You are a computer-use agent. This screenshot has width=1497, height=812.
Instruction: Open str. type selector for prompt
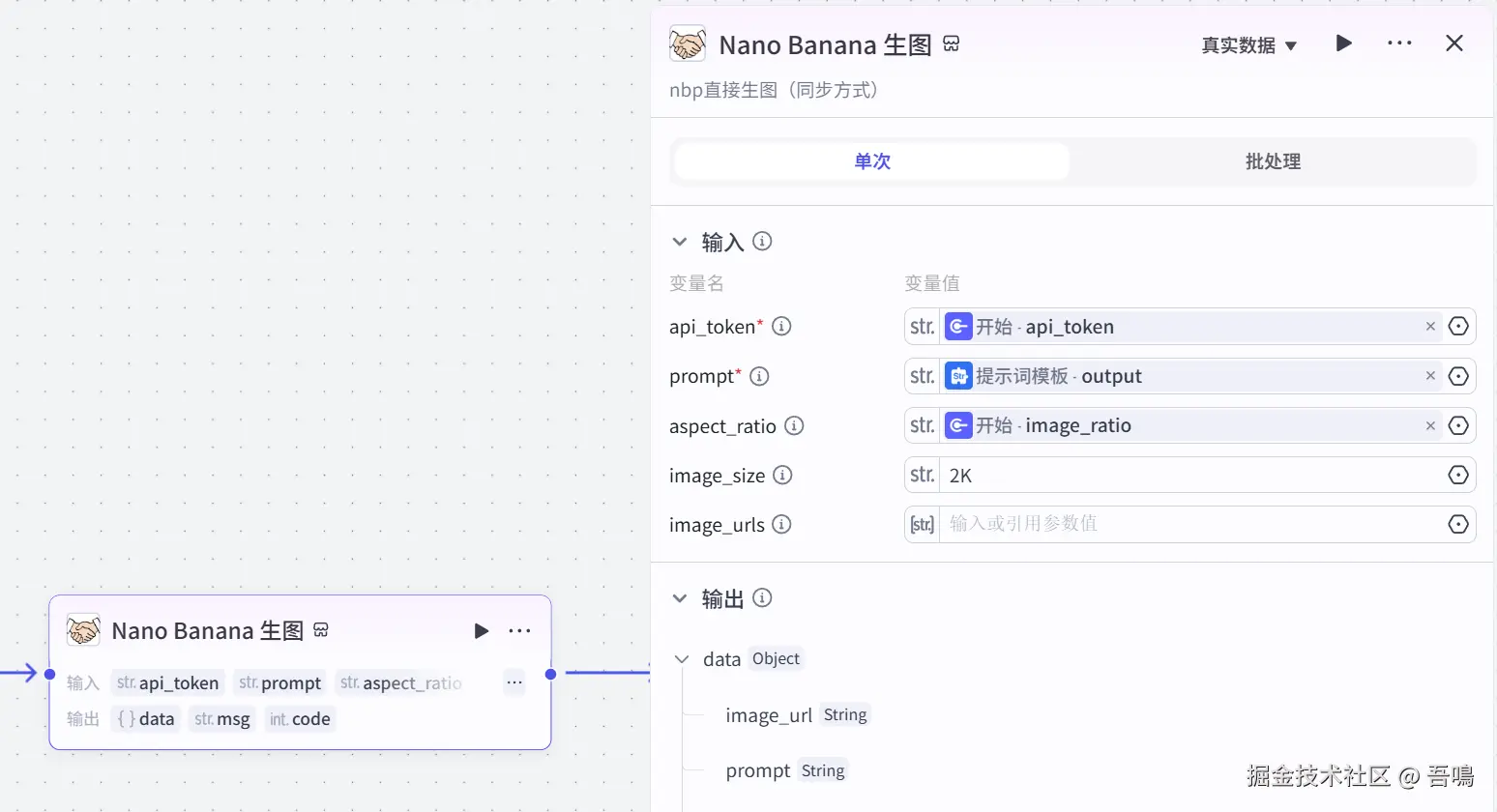(922, 376)
